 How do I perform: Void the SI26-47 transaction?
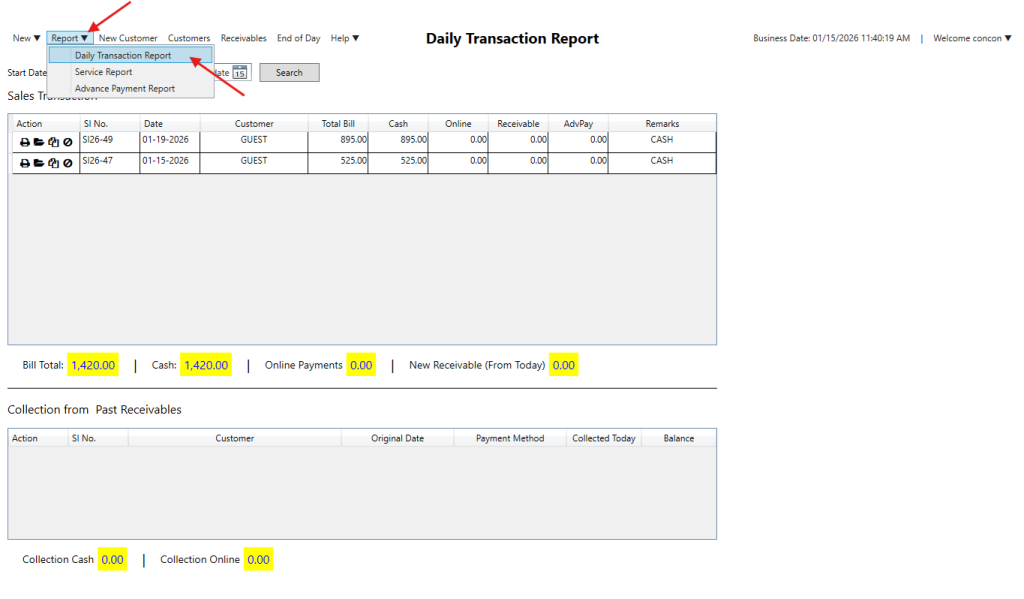pos(67,163)
